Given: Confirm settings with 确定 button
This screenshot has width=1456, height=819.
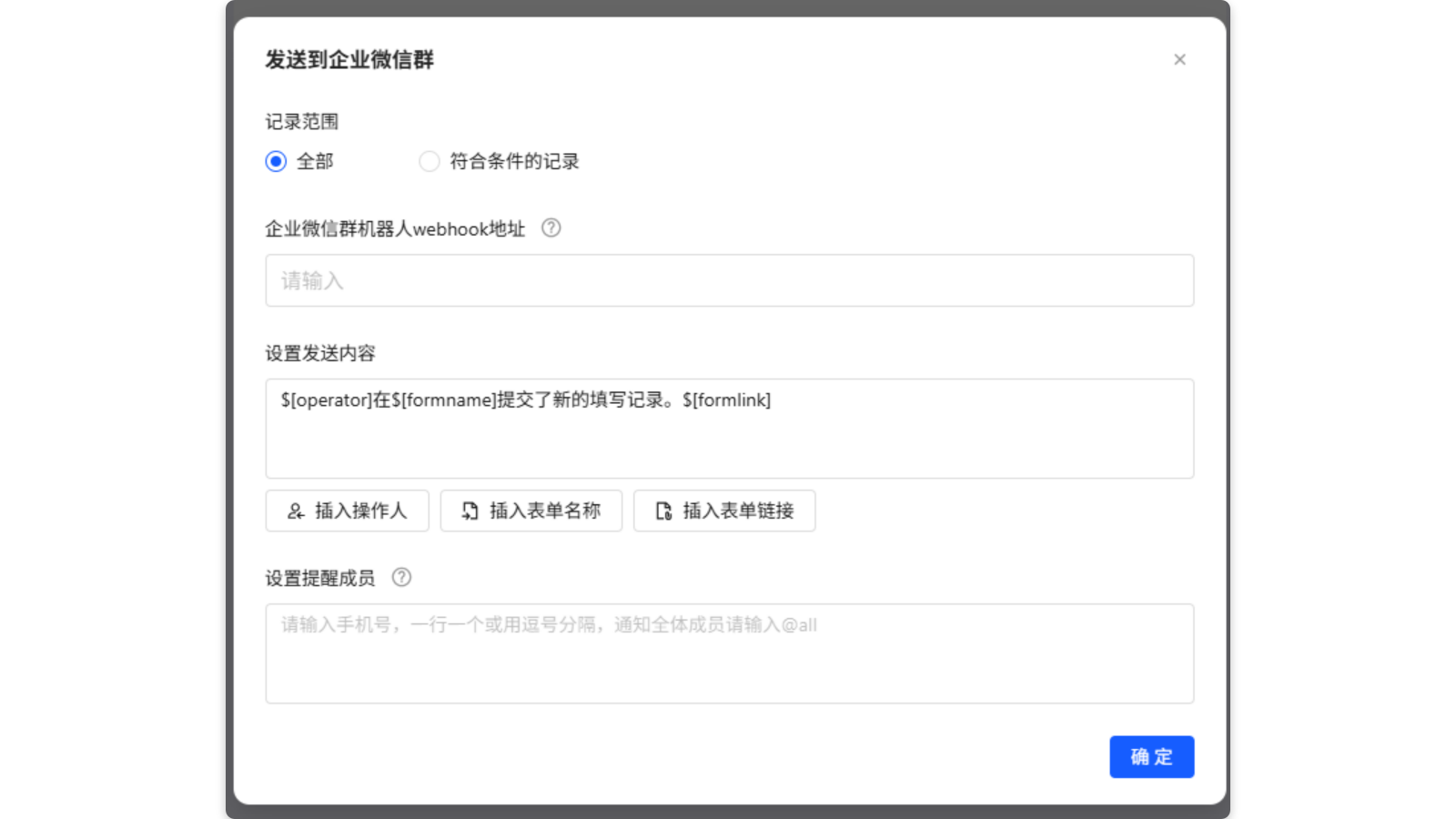Looking at the screenshot, I should (1151, 756).
